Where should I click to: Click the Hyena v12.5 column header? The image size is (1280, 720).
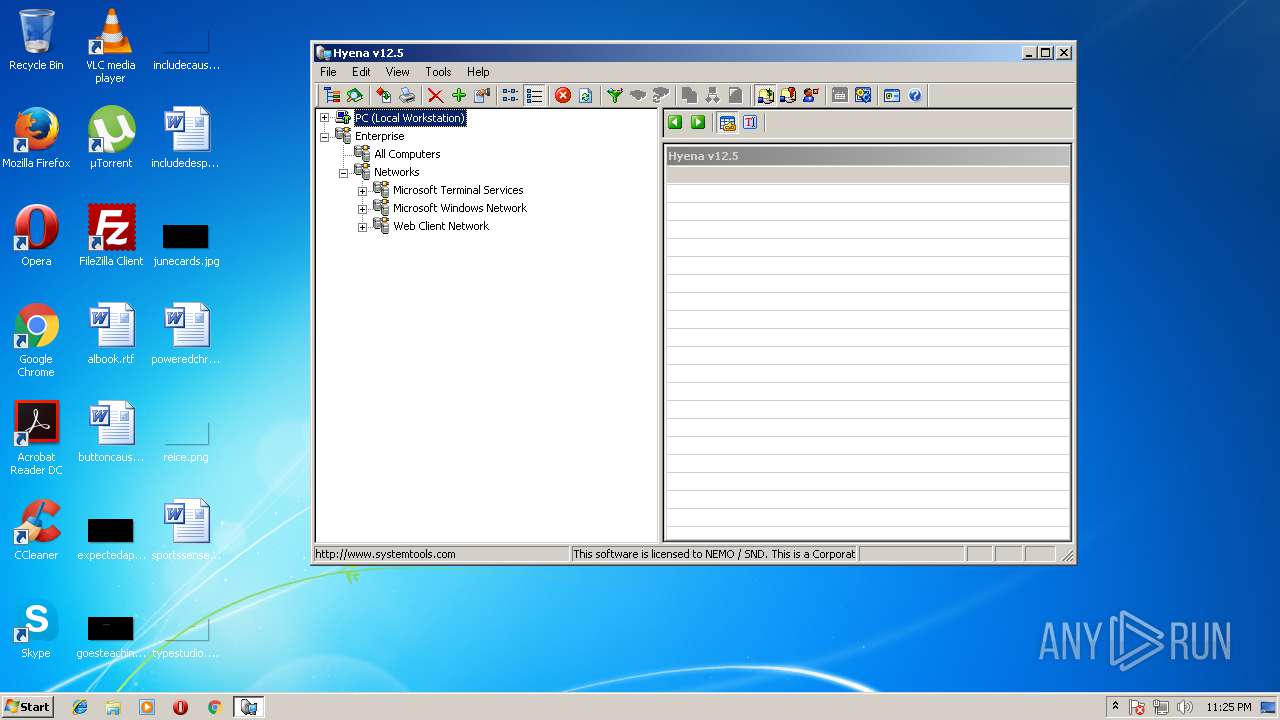[867, 156]
